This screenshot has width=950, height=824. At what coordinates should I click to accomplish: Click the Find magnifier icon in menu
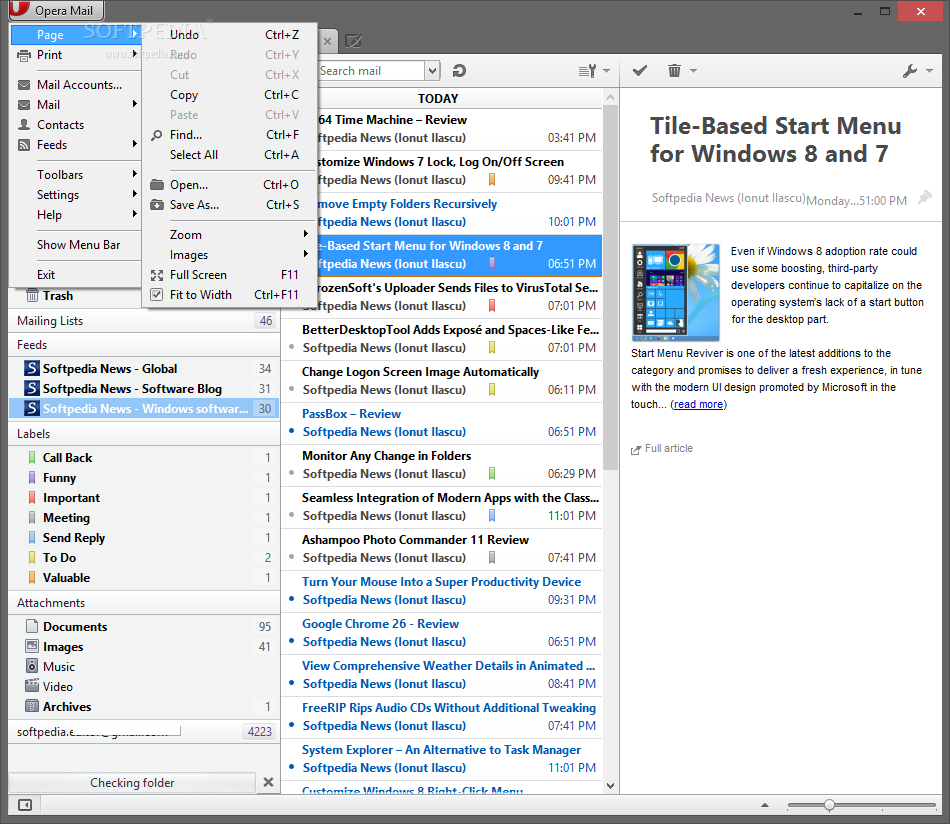(157, 135)
